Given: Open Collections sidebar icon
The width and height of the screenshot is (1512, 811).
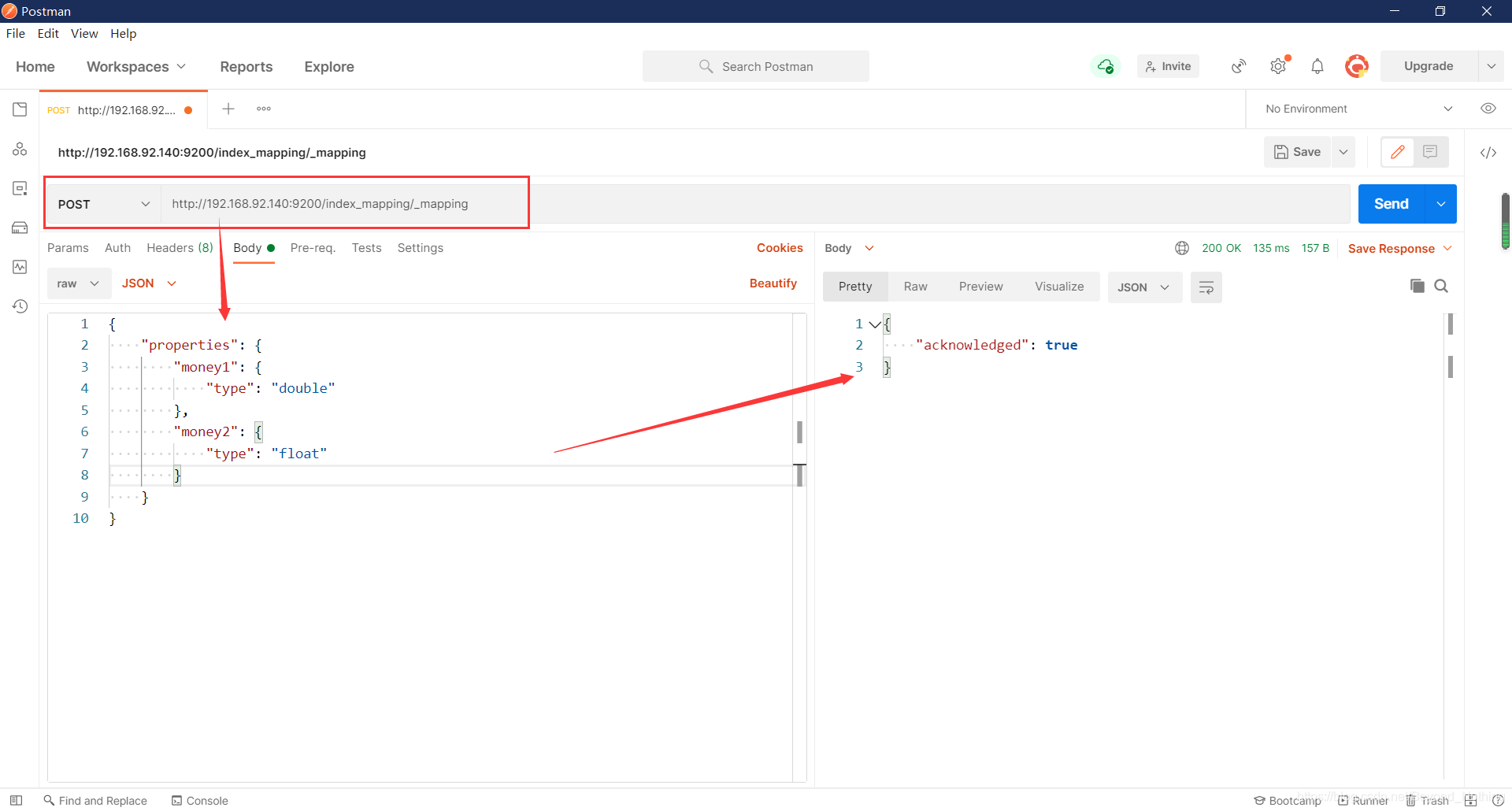Looking at the screenshot, I should click(x=20, y=109).
